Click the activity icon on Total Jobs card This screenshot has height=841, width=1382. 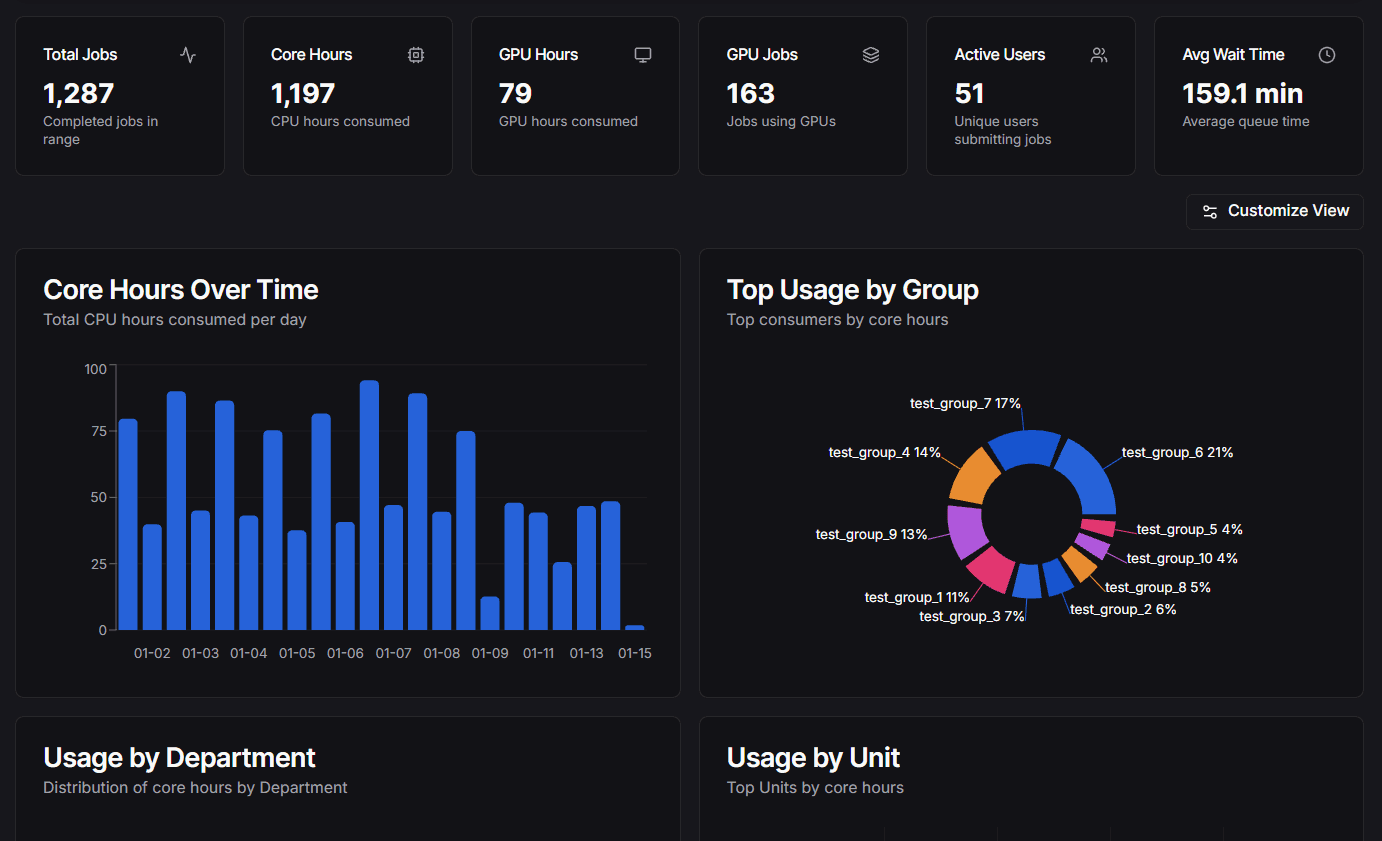click(188, 55)
